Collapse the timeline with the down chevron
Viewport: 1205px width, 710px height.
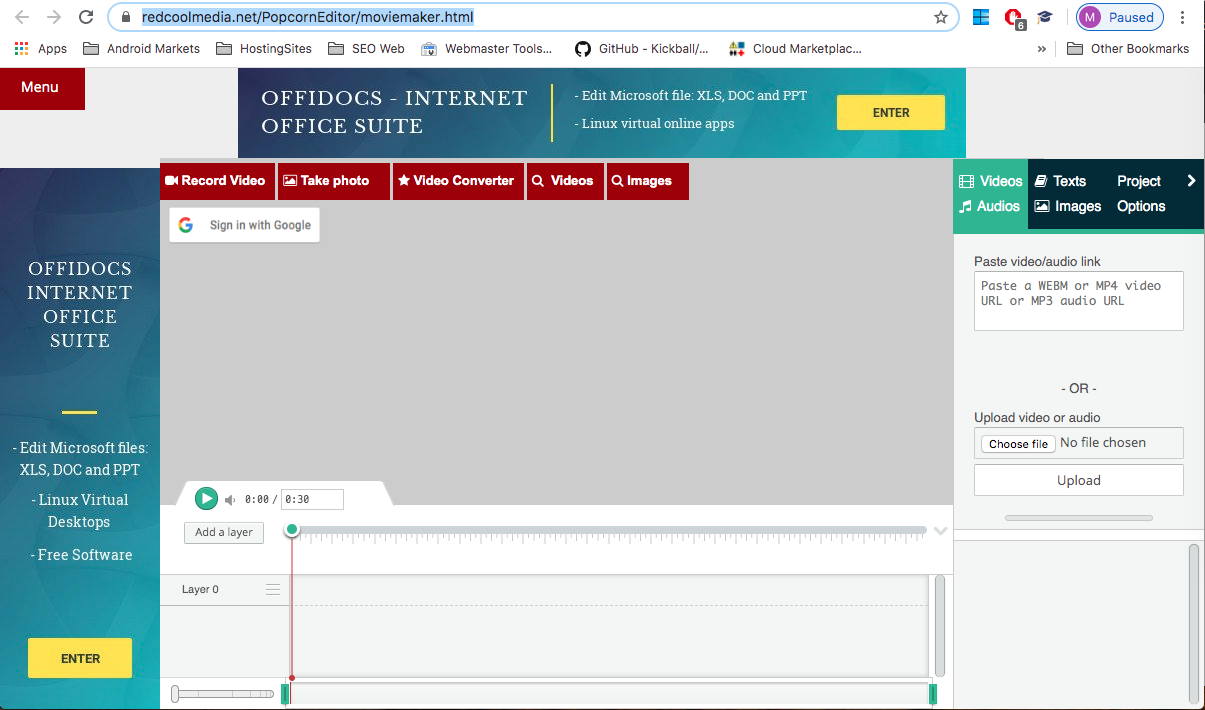click(940, 531)
